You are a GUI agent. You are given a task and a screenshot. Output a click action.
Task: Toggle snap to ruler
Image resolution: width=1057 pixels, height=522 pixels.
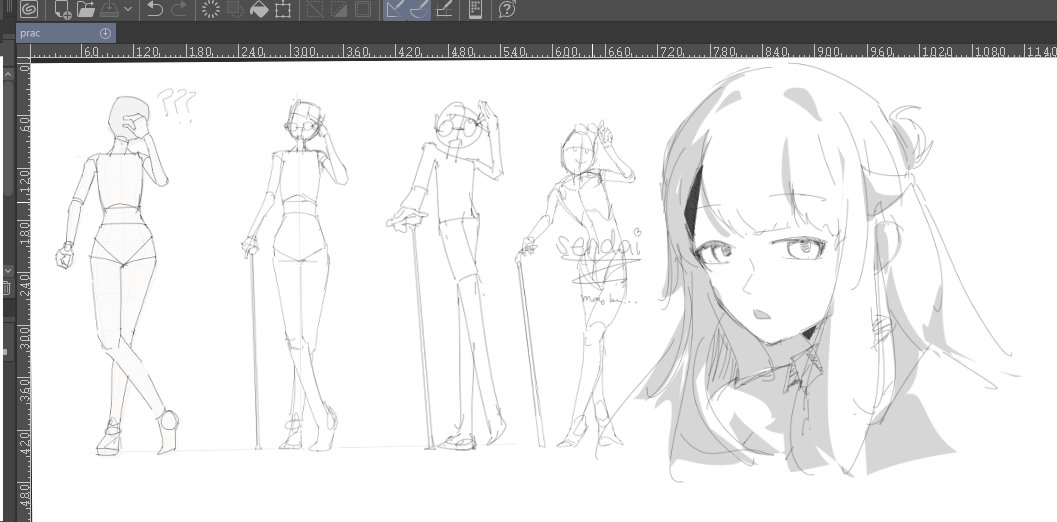click(x=395, y=9)
